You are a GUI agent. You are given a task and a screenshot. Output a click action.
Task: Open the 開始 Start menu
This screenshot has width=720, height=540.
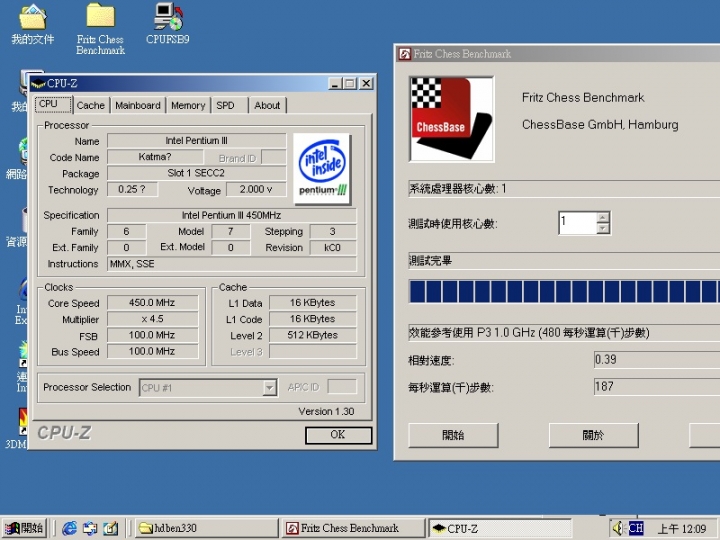click(24, 528)
